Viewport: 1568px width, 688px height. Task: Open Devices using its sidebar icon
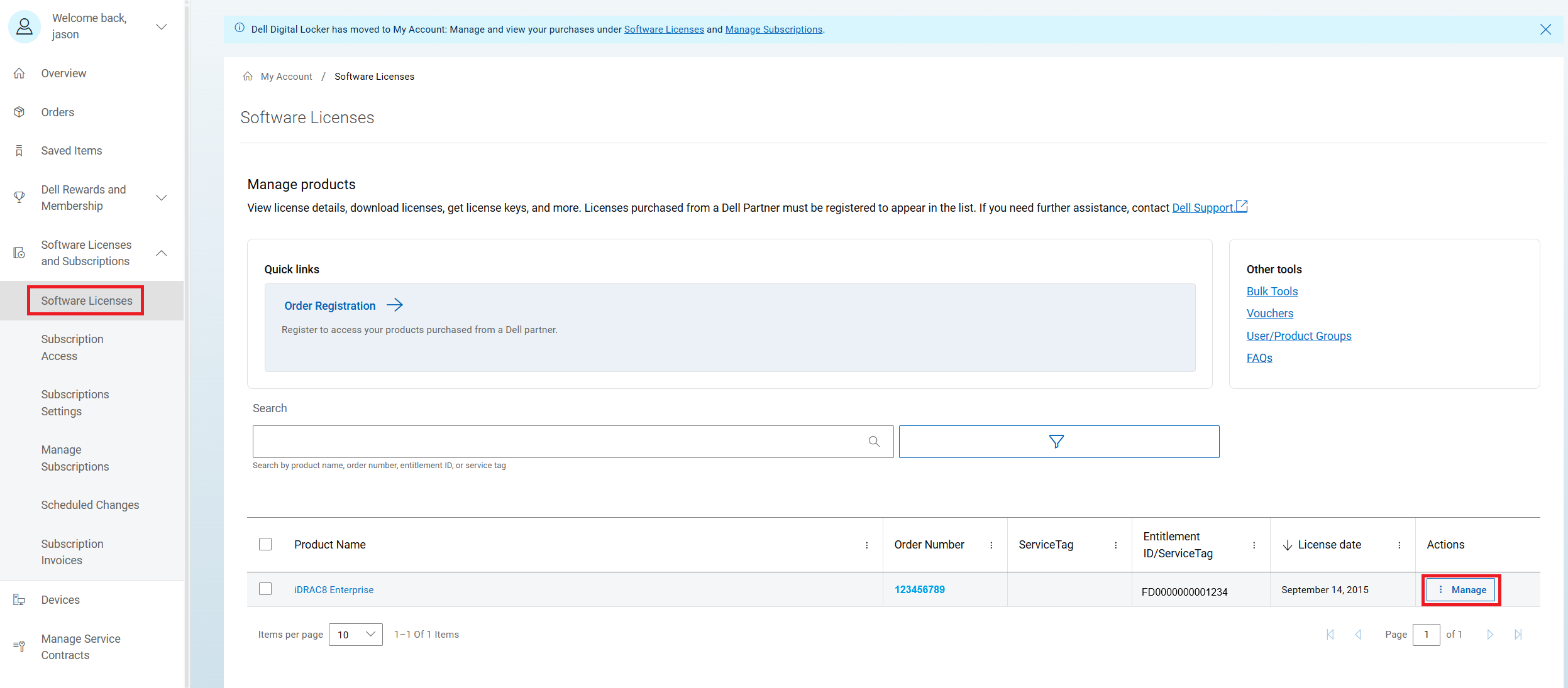pyautogui.click(x=19, y=599)
